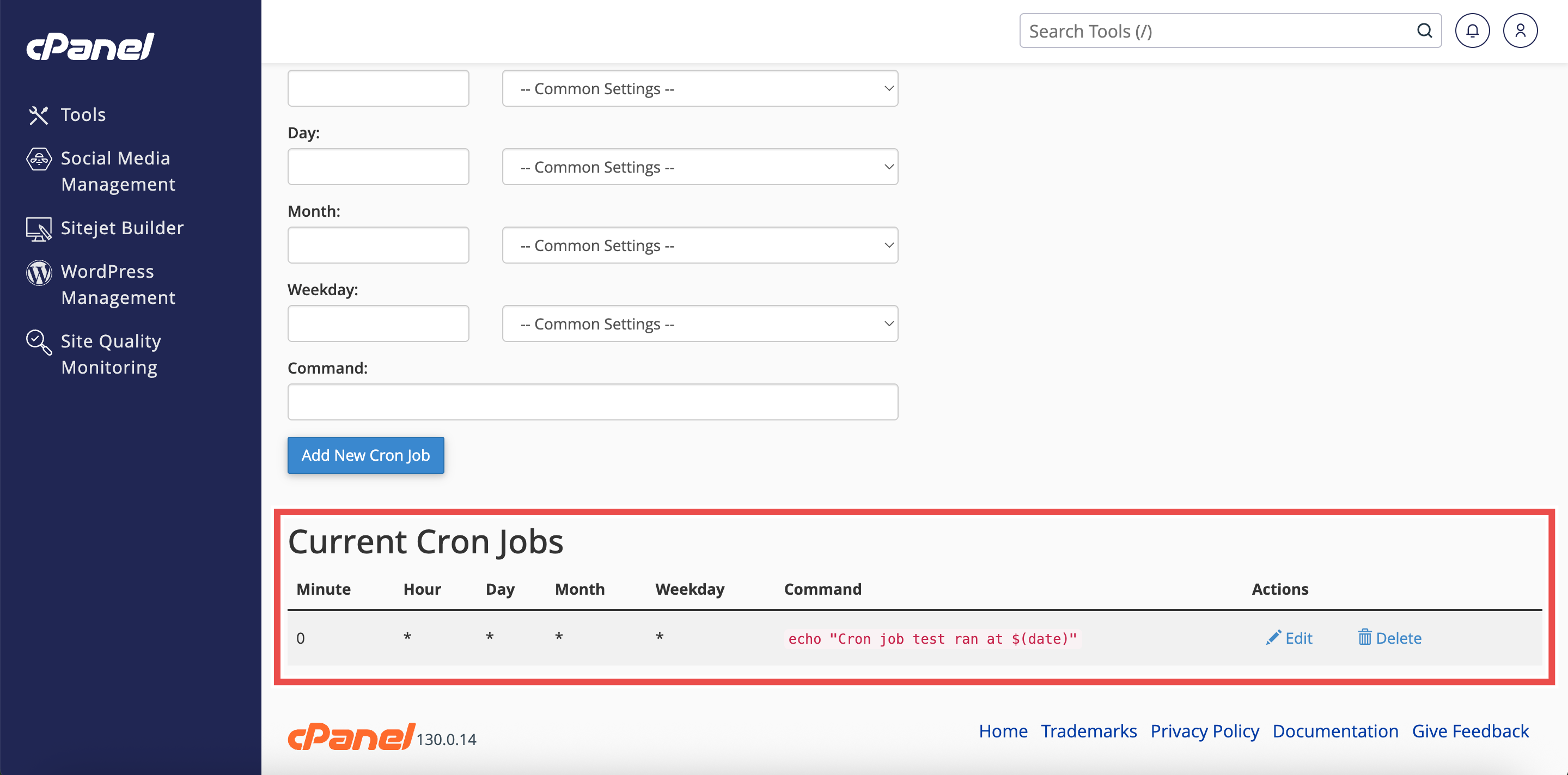Open Sitejet Builder menu item

122,228
